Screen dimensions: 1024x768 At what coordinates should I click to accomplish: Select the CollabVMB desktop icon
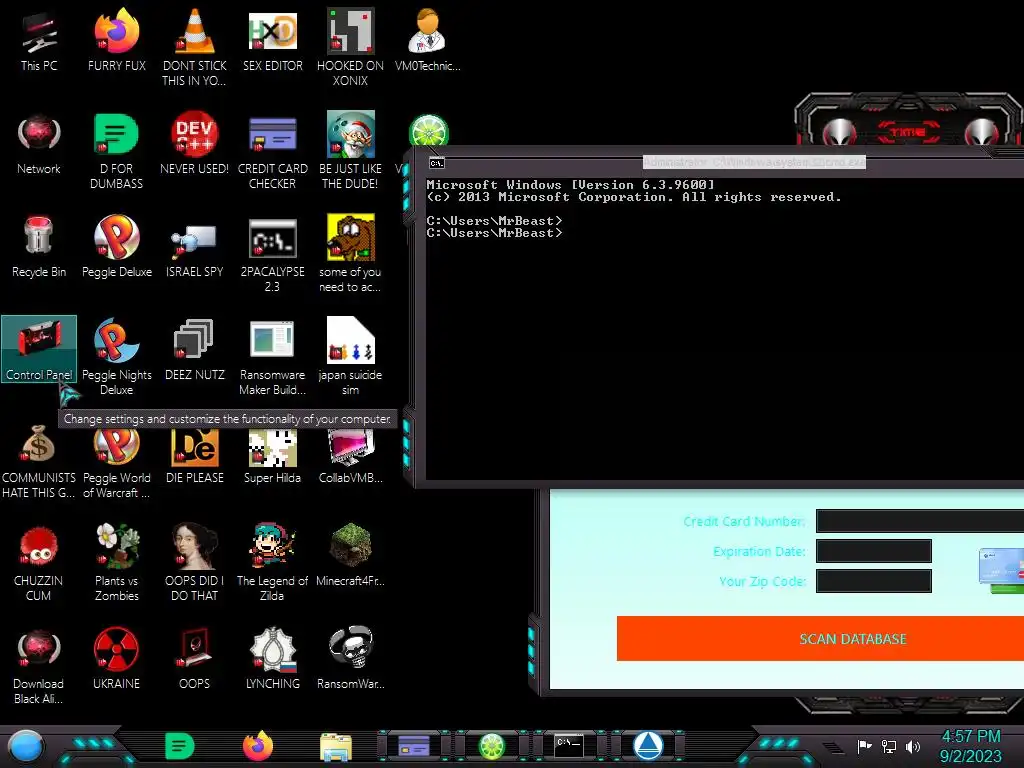[350, 455]
